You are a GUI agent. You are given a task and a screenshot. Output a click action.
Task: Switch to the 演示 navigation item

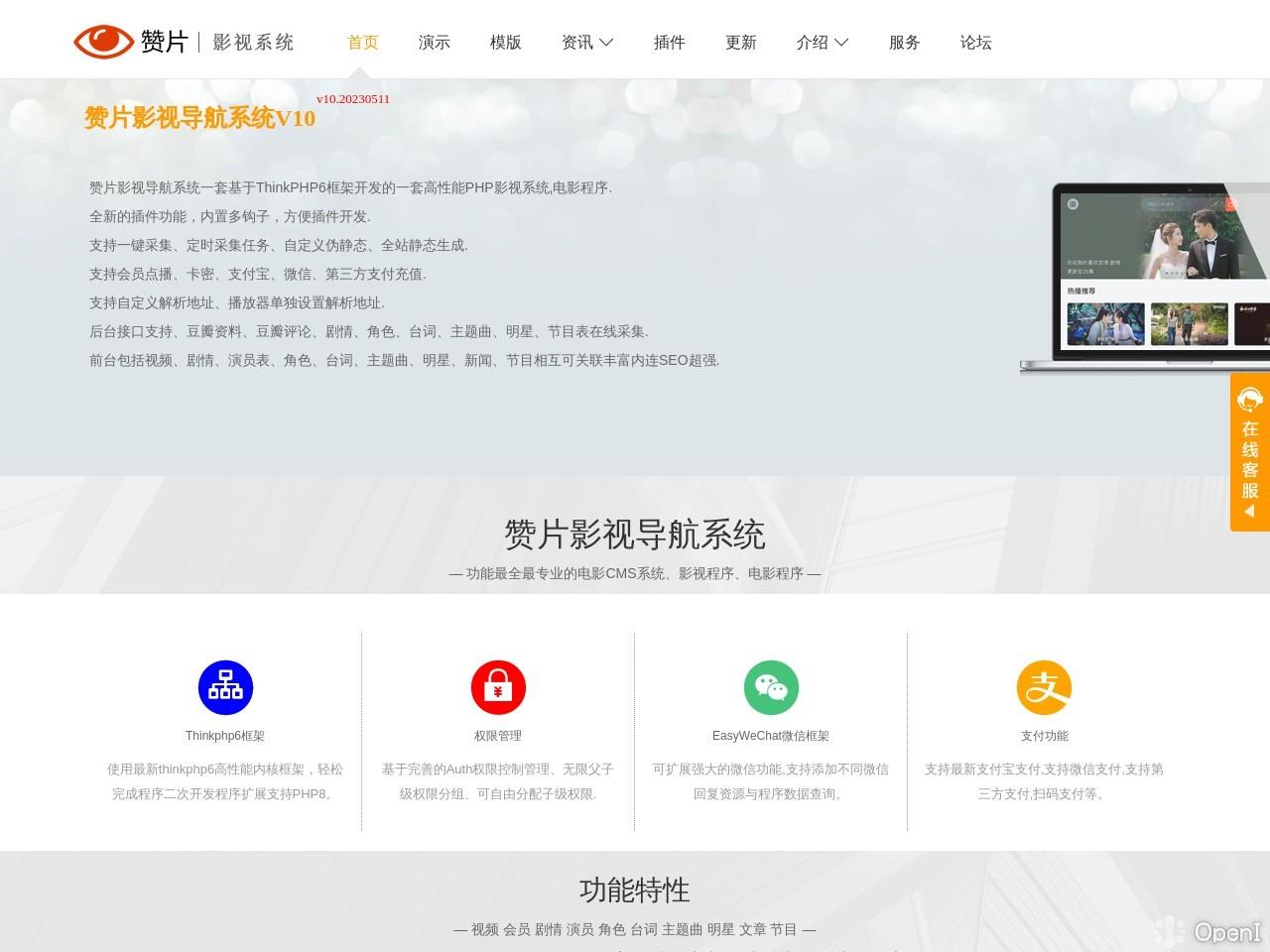point(434,42)
